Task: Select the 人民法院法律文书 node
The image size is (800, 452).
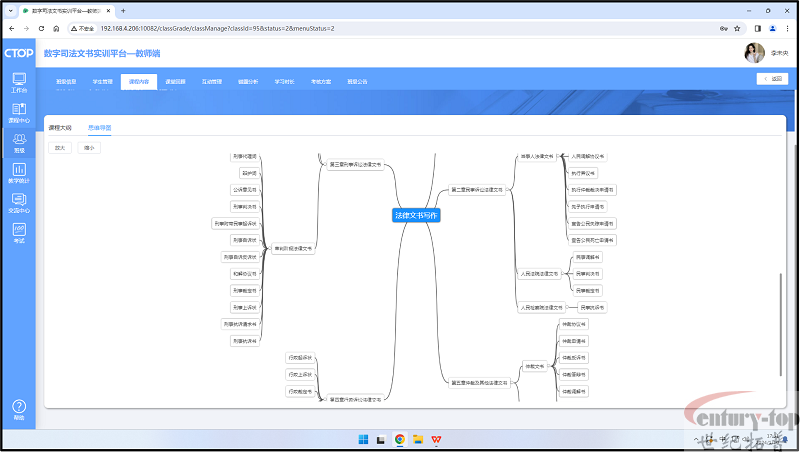Action: (x=539, y=274)
